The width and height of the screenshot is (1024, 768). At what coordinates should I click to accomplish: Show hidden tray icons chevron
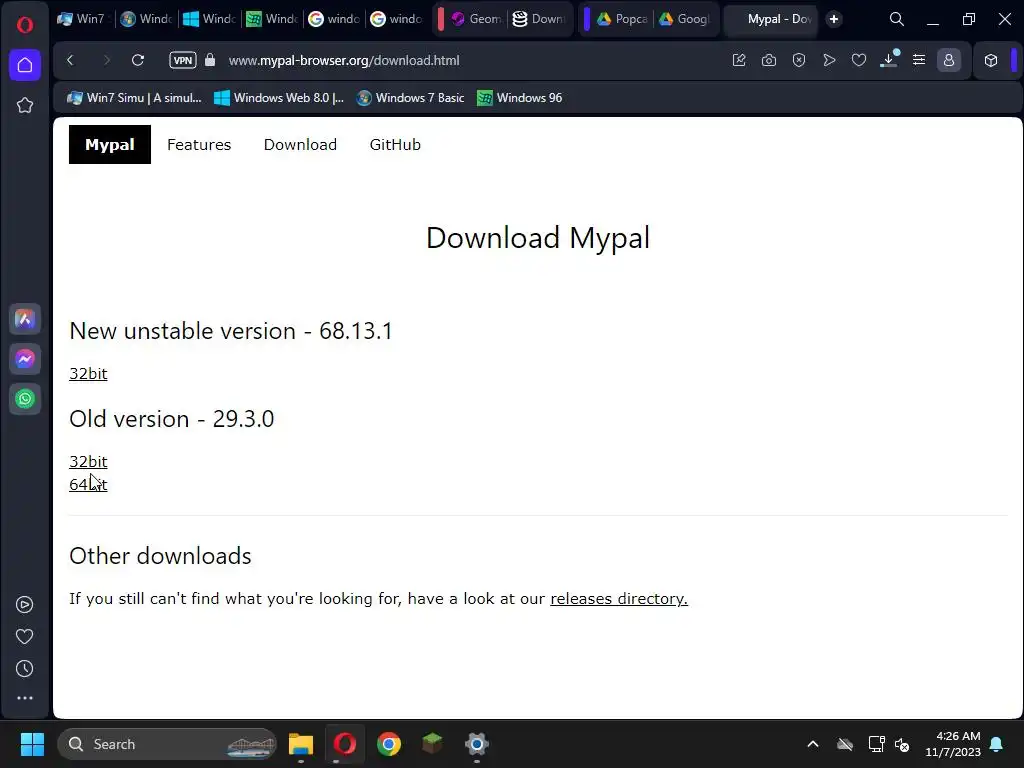coord(813,744)
